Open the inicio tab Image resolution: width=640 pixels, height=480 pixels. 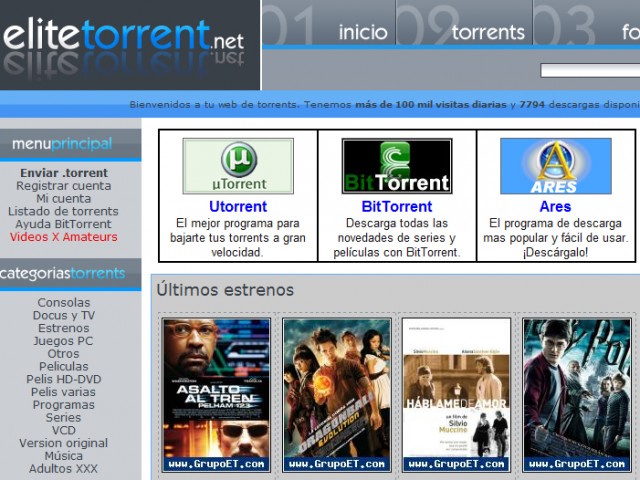point(363,32)
